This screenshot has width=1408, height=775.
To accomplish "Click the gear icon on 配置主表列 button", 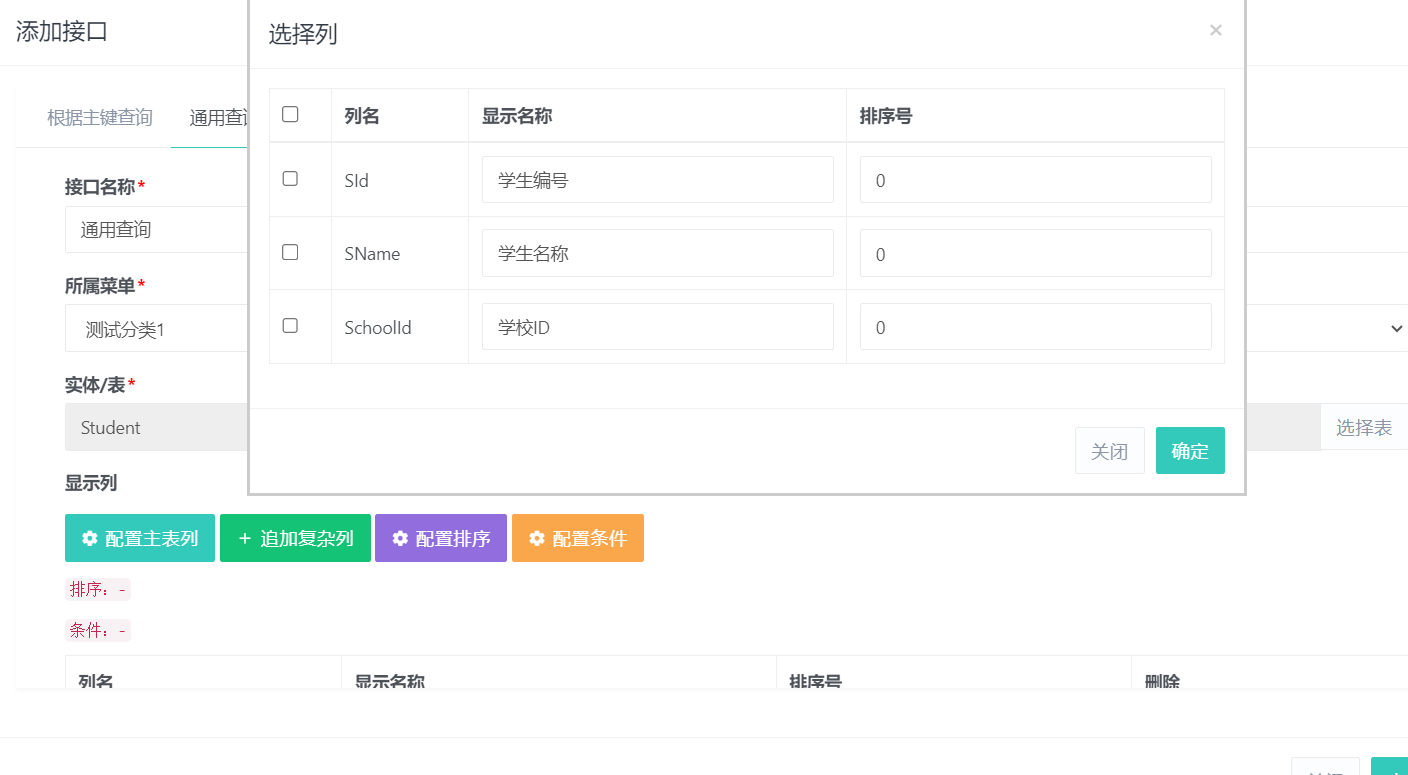I will (x=87, y=537).
